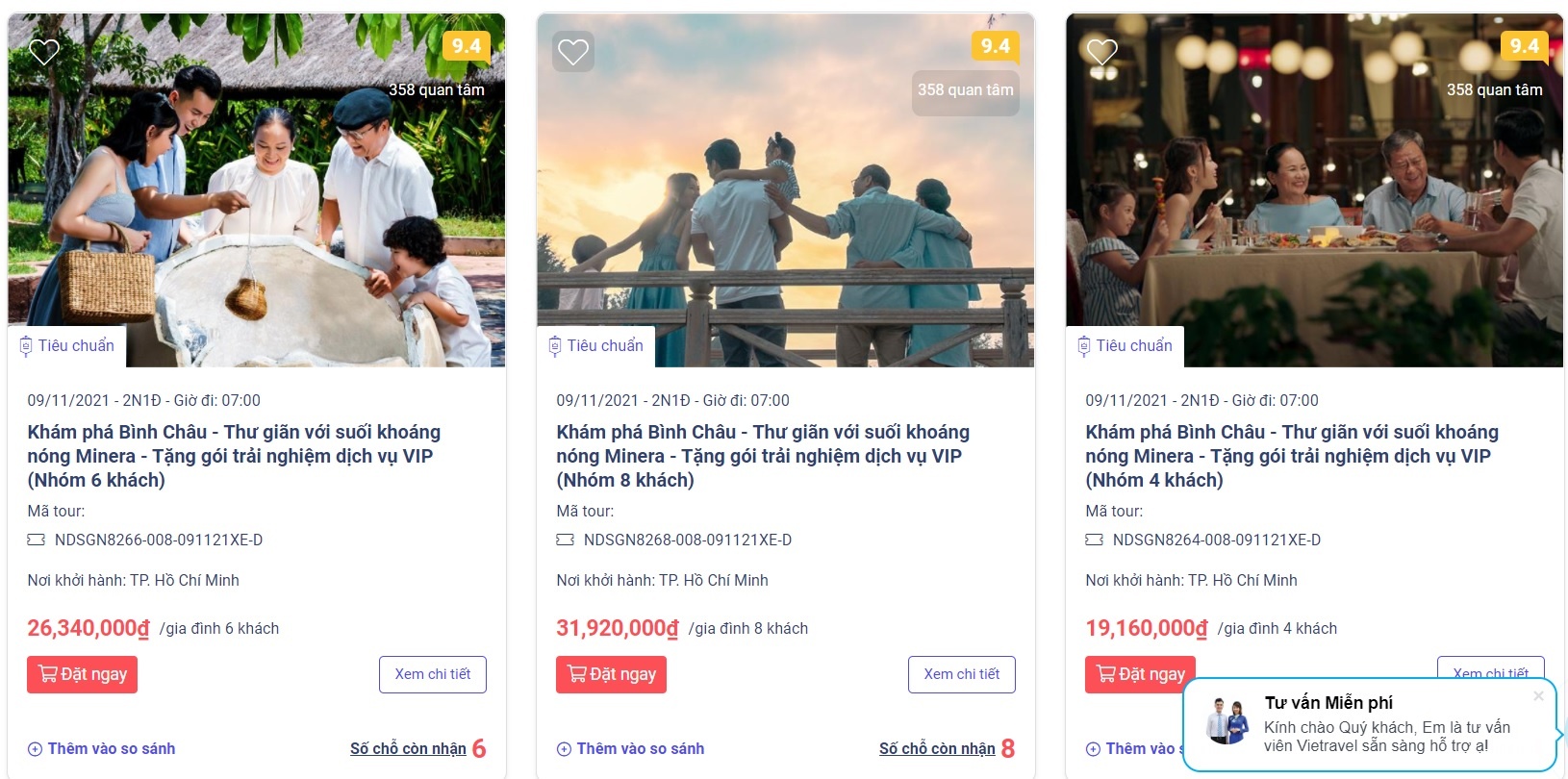View details of the Nhóm 8 khách tour
This screenshot has height=779, width=1568.
[962, 674]
